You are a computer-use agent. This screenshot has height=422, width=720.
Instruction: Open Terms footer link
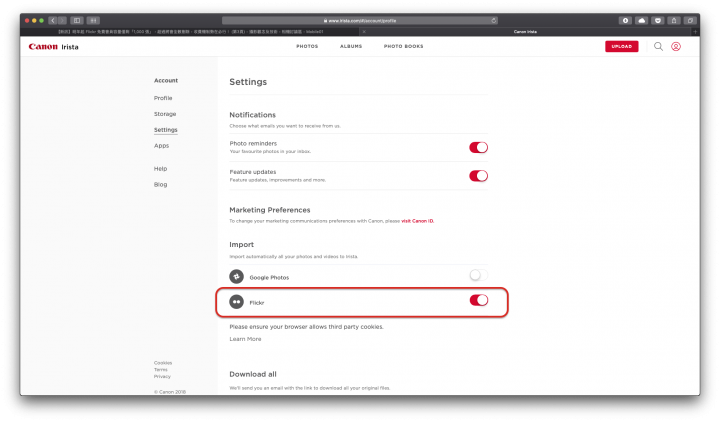pyautogui.click(x=161, y=370)
